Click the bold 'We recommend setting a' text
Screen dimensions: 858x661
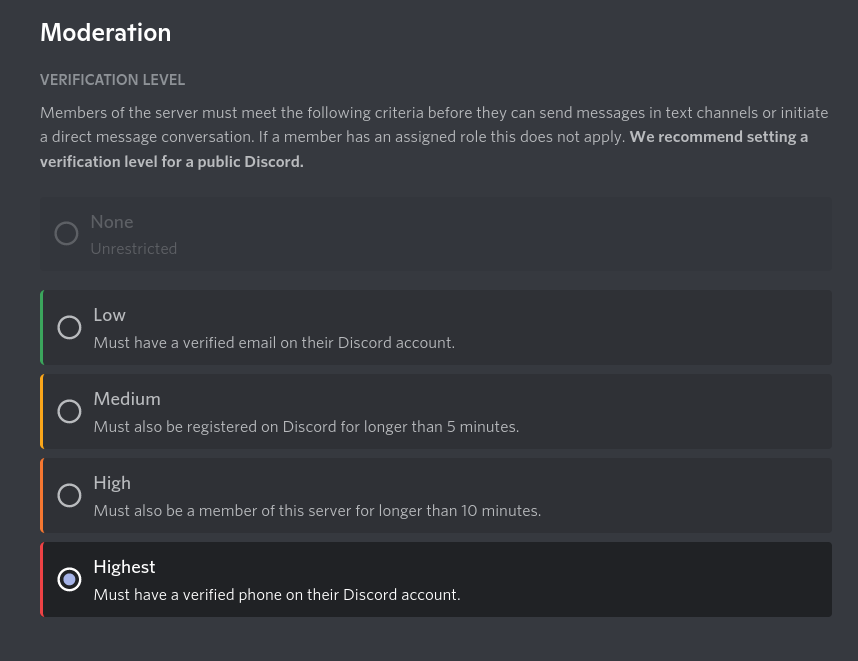718,137
